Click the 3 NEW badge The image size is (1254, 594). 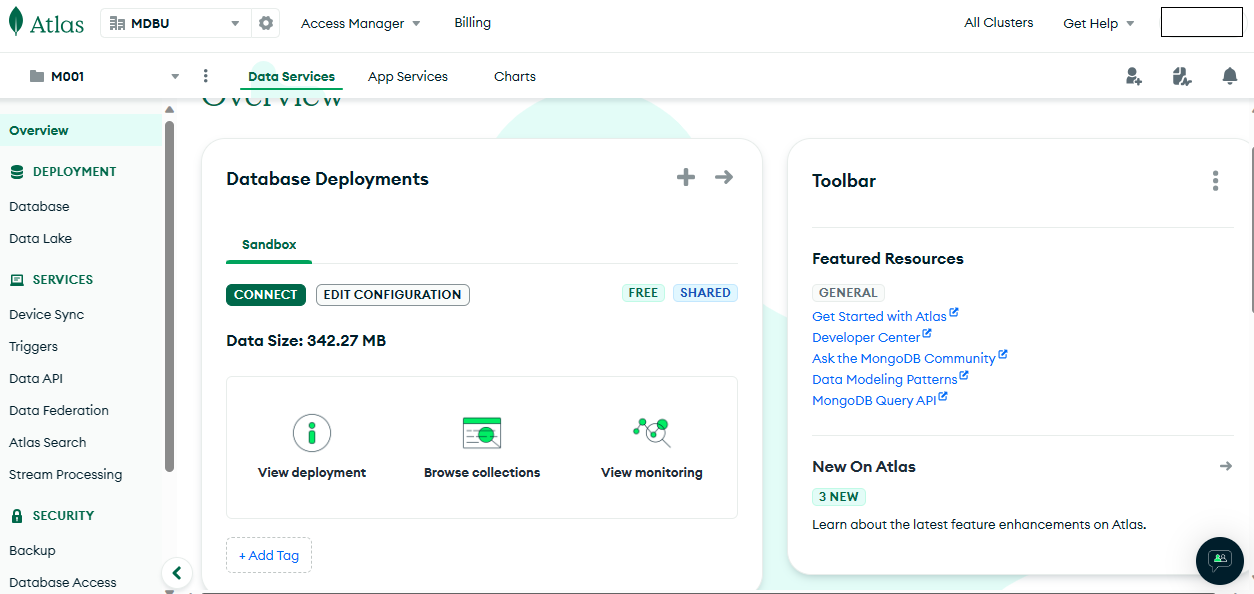pyautogui.click(x=839, y=496)
